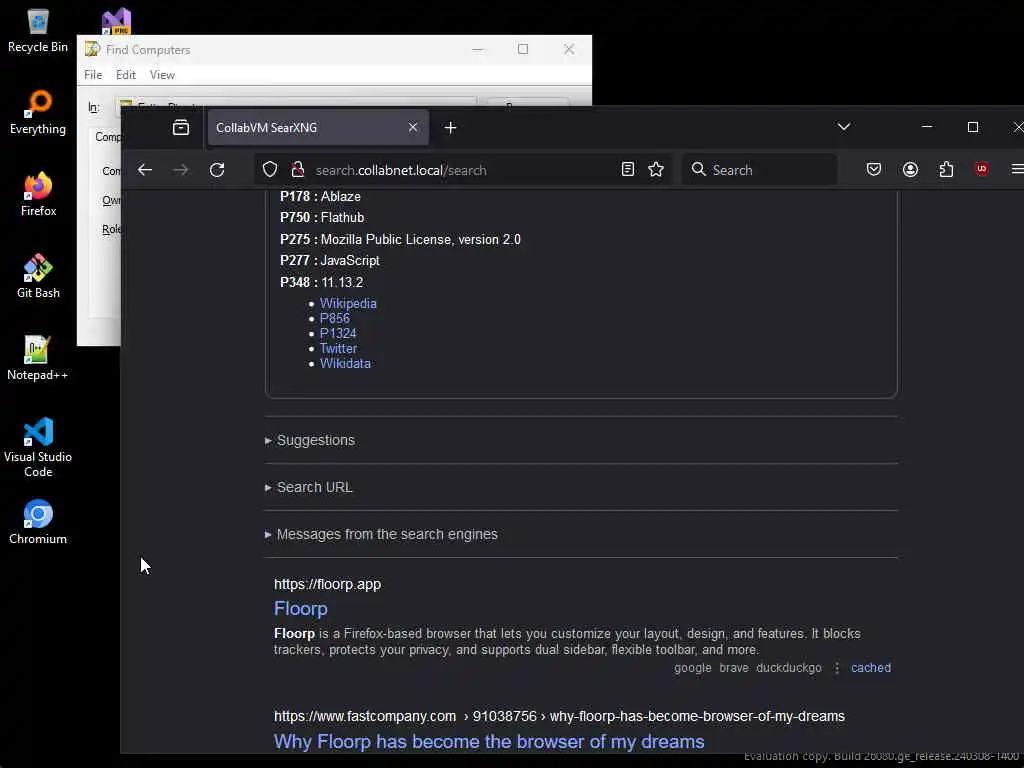Open tracking protection shield in address bar
The height and width of the screenshot is (768, 1024).
coord(270,170)
